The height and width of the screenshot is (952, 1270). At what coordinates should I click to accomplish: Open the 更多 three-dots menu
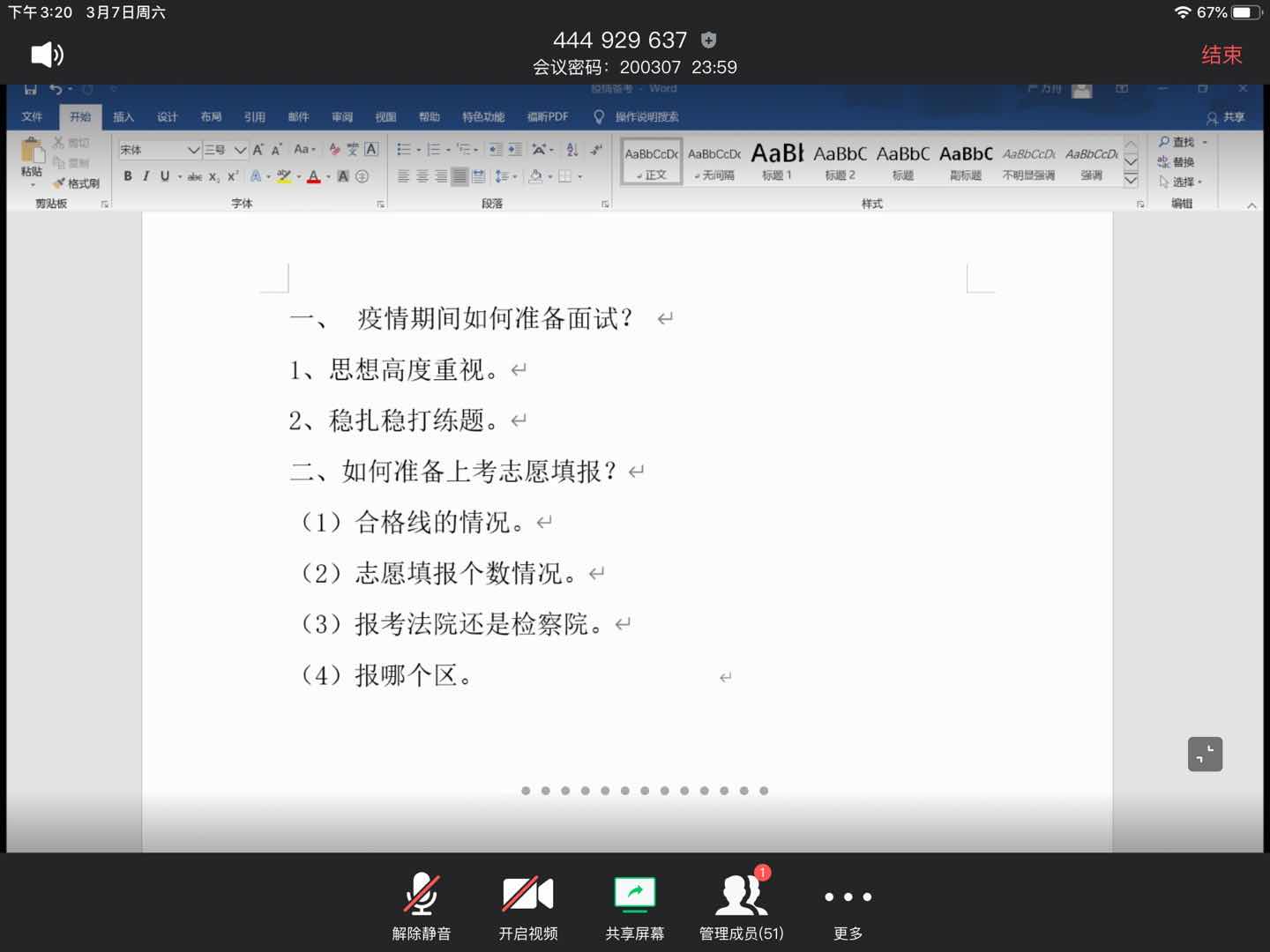click(x=848, y=906)
